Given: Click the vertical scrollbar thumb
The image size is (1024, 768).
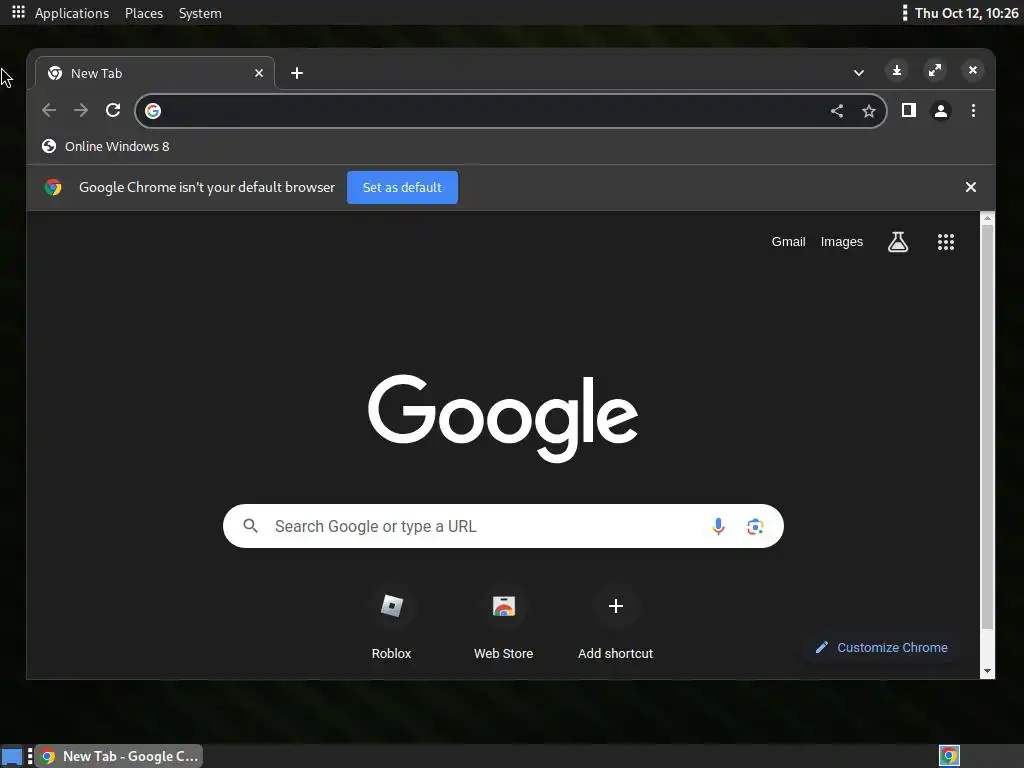Looking at the screenshot, I should coord(987,428).
